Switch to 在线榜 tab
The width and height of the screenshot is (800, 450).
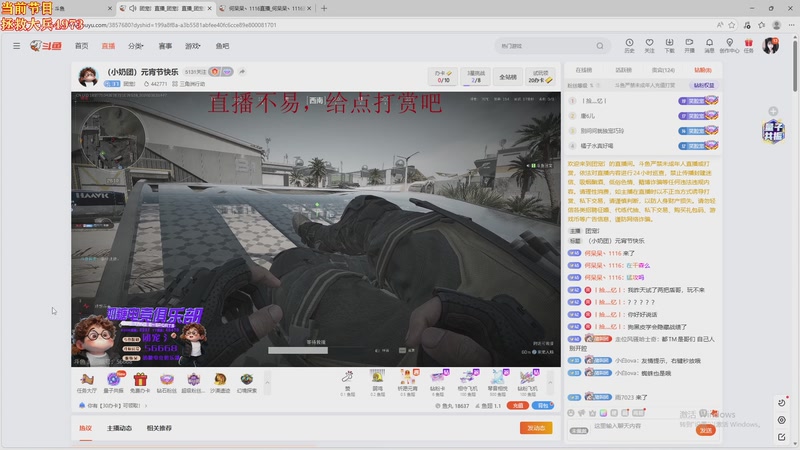click(x=584, y=70)
